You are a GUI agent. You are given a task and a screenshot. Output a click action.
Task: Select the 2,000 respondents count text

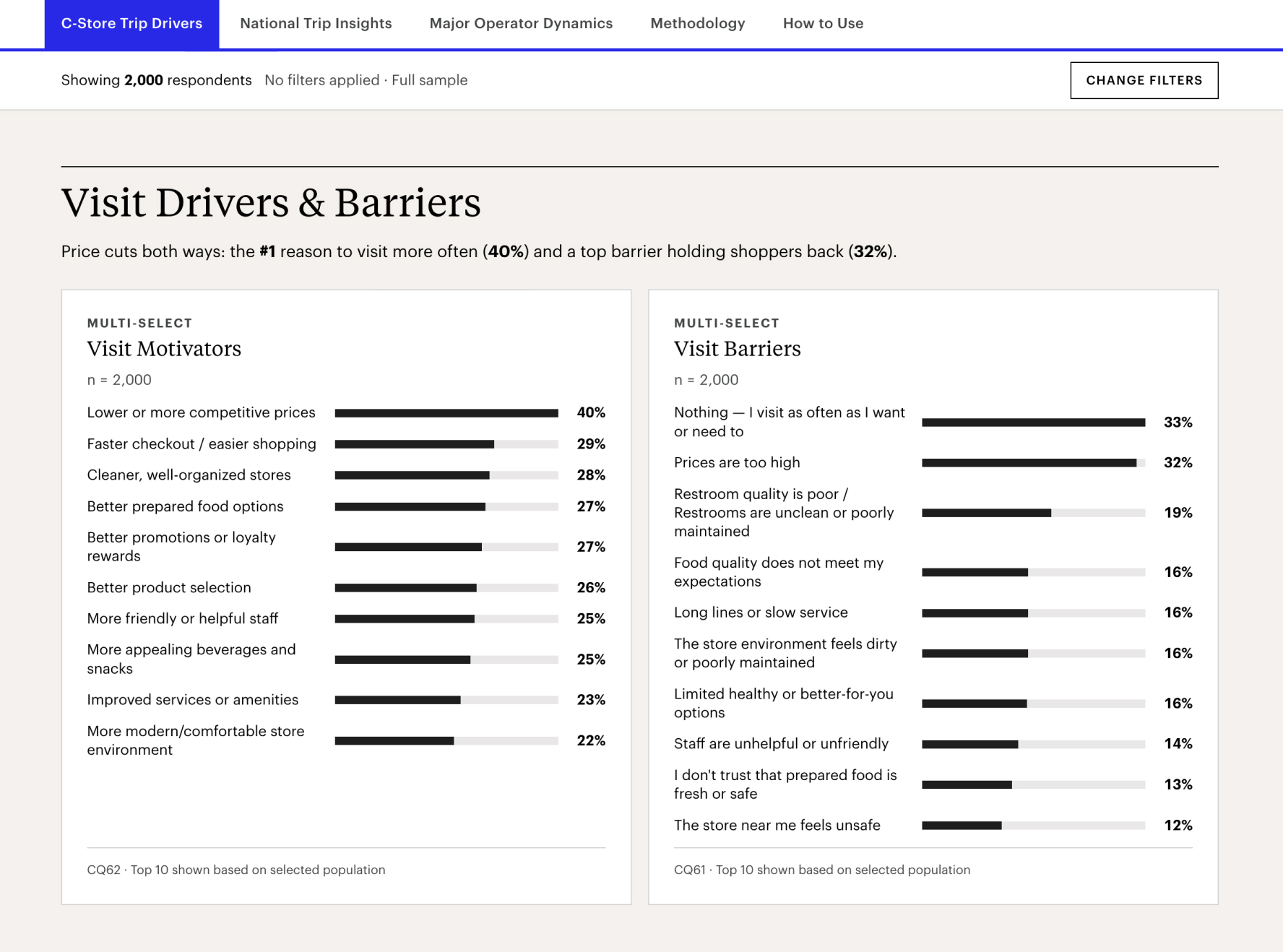click(156, 80)
